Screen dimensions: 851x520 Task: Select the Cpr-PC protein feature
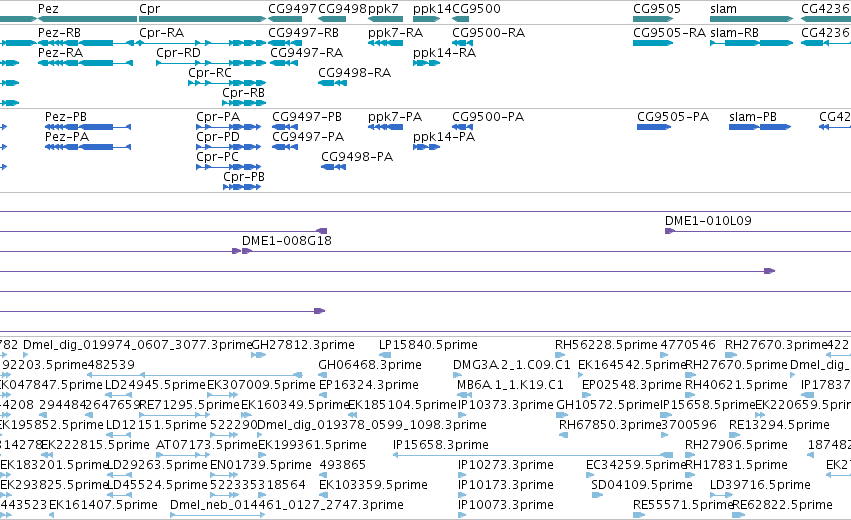pos(228,167)
